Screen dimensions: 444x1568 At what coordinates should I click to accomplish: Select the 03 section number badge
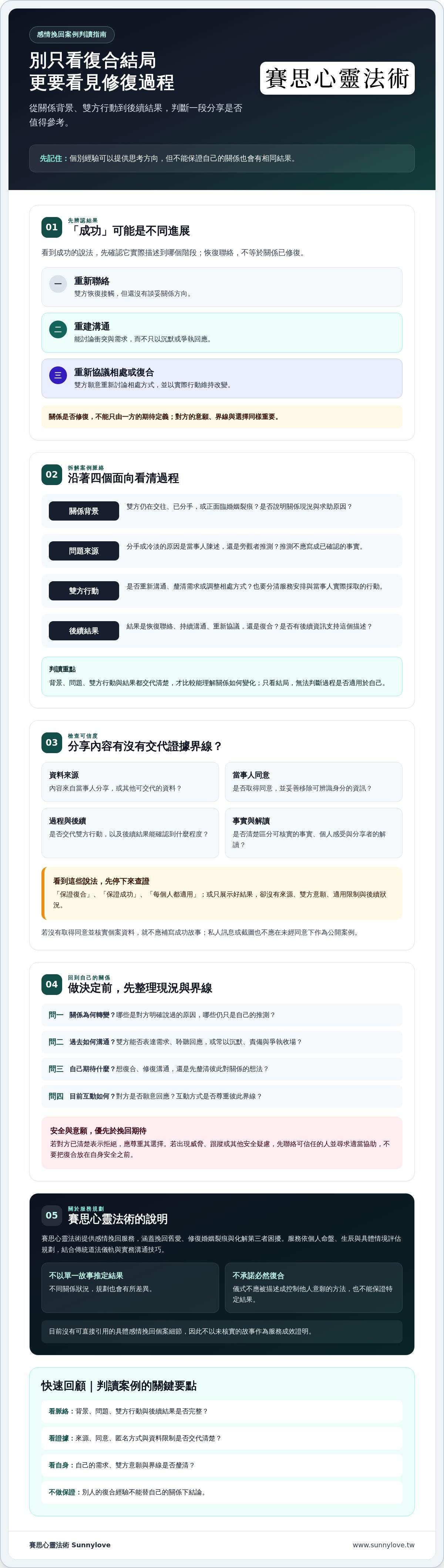click(x=52, y=742)
